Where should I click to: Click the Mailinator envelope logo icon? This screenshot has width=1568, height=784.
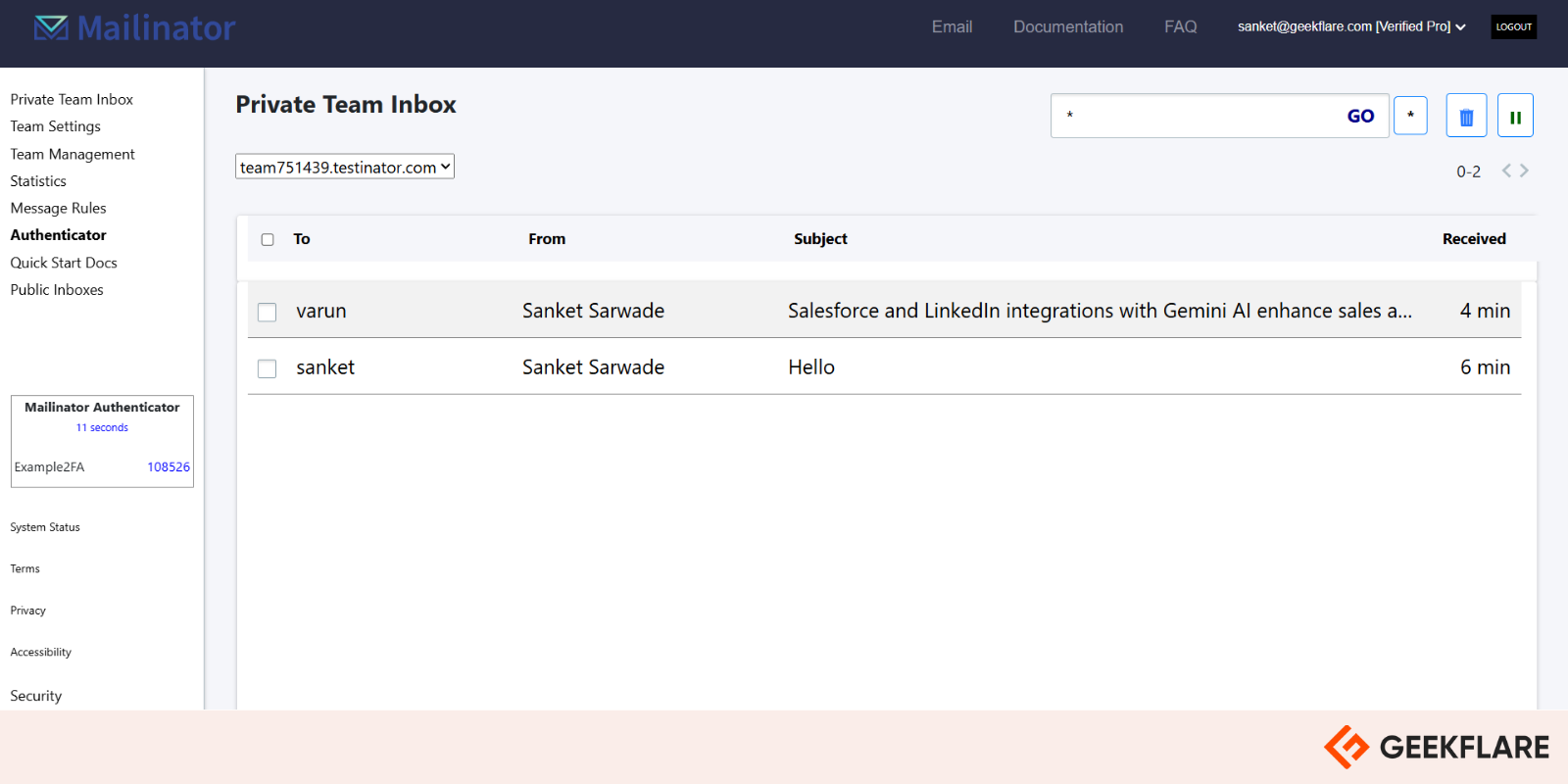(51, 27)
